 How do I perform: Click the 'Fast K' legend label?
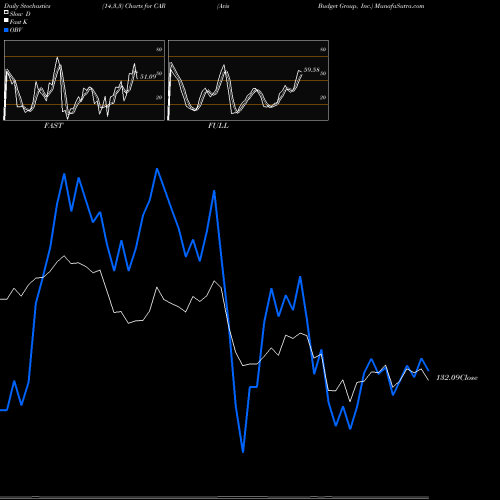pos(19,22)
